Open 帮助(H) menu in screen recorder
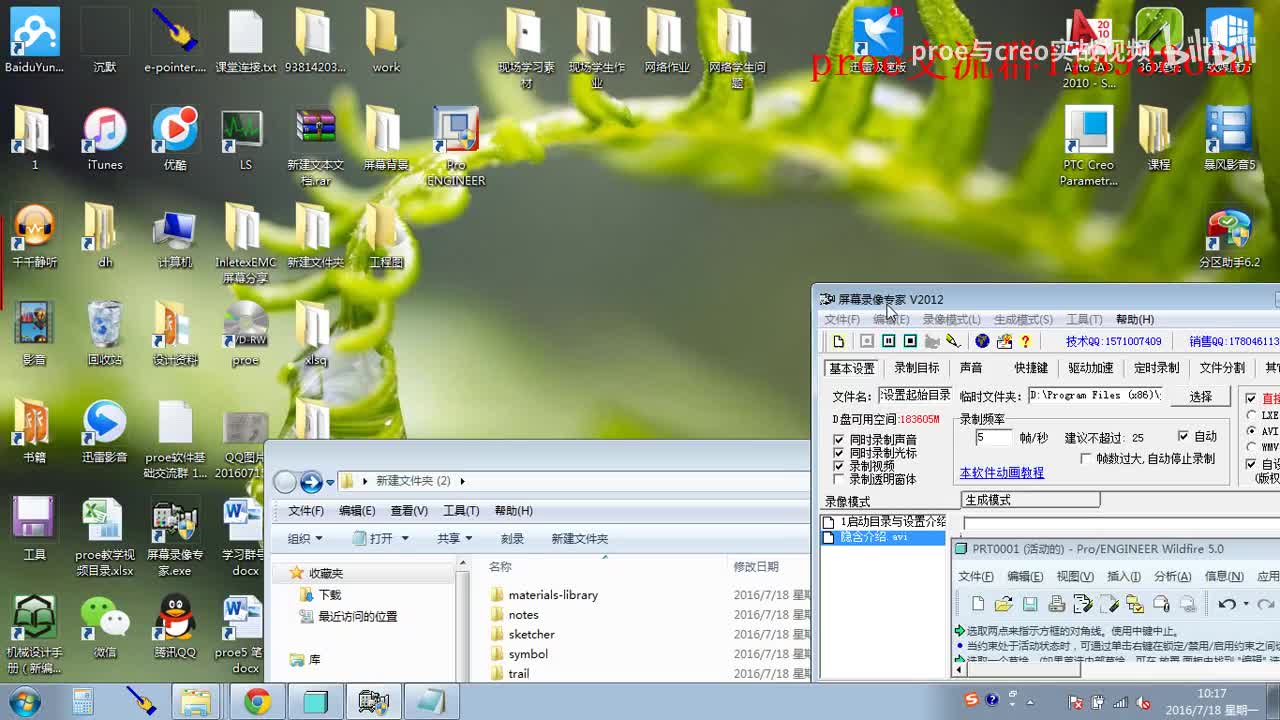The width and height of the screenshot is (1280, 720). 1134,319
